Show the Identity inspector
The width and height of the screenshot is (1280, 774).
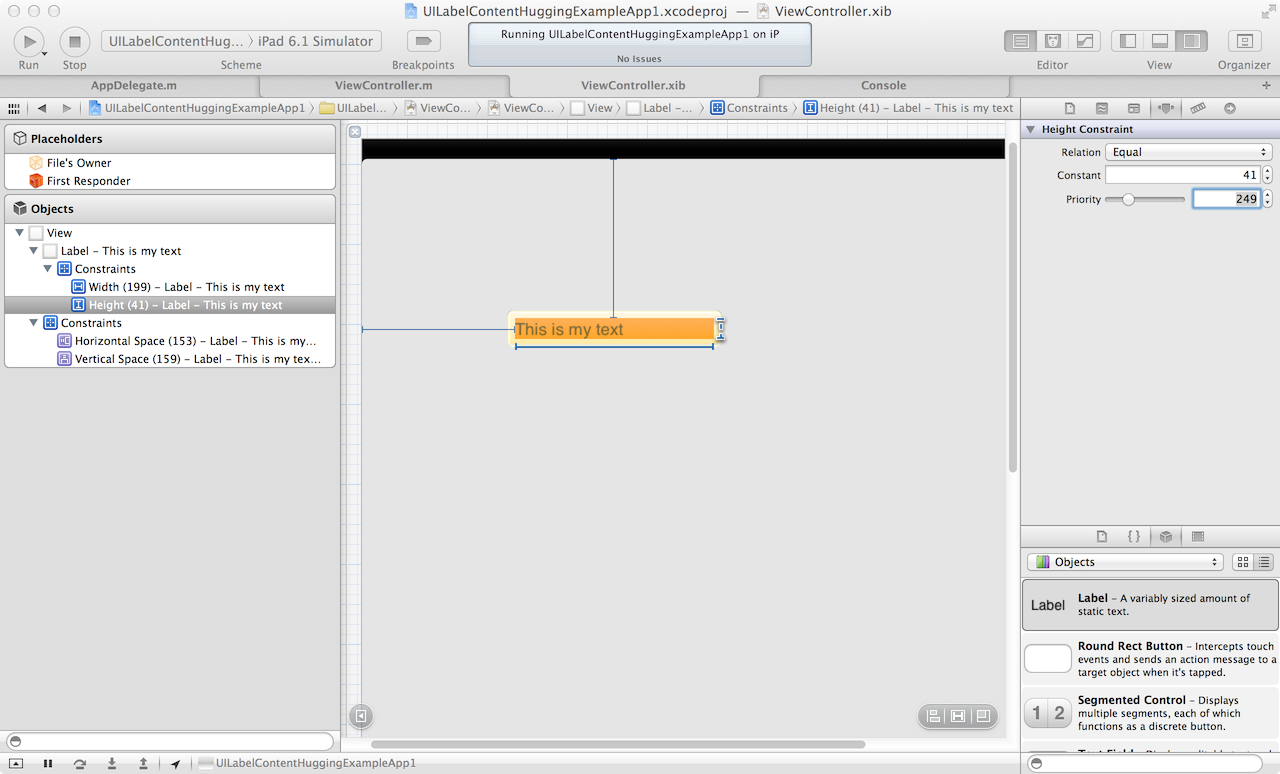(x=1133, y=108)
